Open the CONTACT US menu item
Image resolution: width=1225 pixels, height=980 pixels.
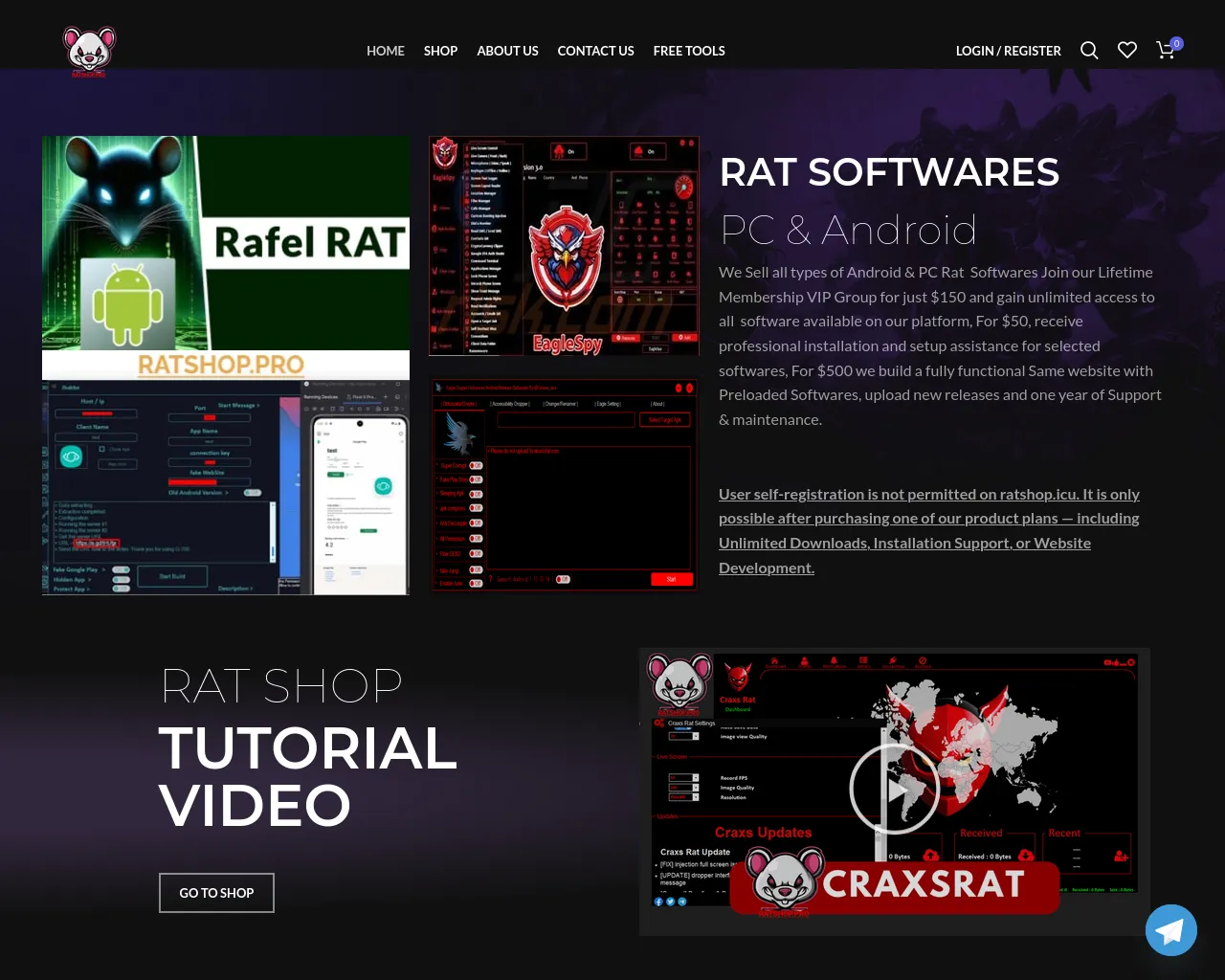pyautogui.click(x=596, y=51)
